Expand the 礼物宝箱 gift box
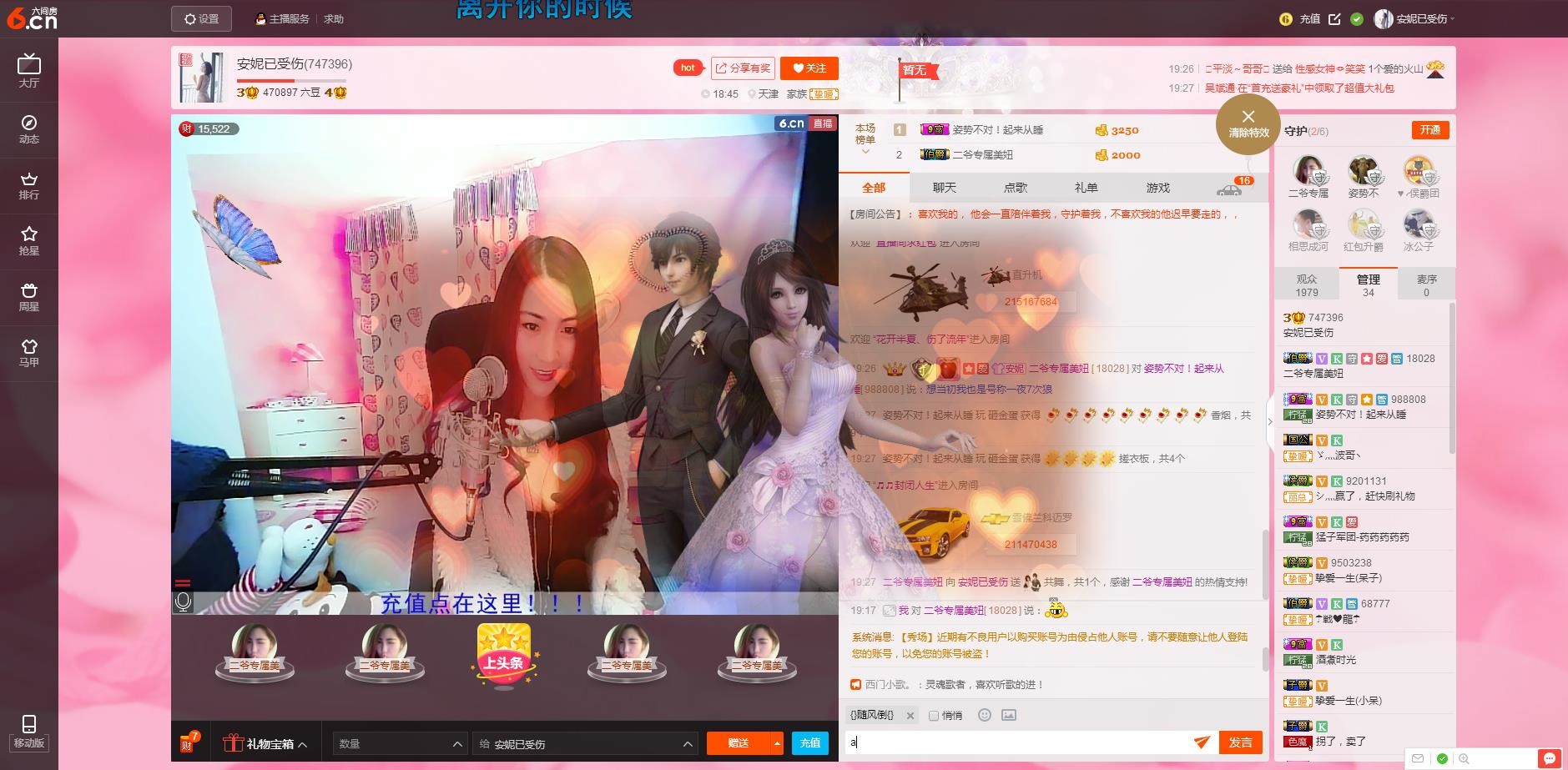The height and width of the screenshot is (770, 1568). tap(265, 743)
